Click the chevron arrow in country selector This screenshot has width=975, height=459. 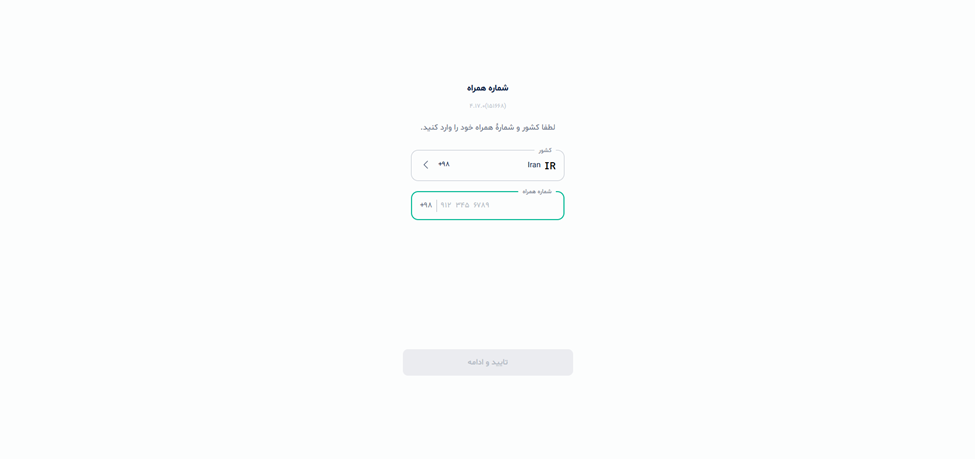click(x=425, y=165)
